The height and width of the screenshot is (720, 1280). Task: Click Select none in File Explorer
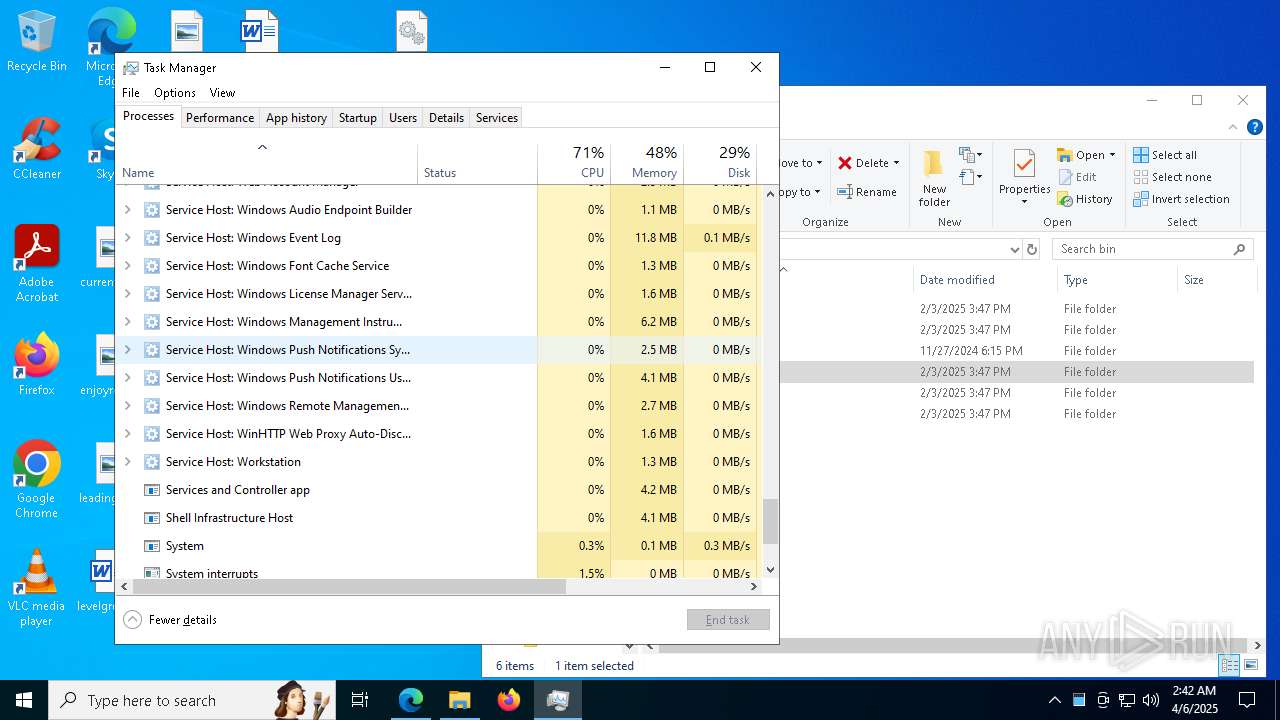tap(1172, 177)
